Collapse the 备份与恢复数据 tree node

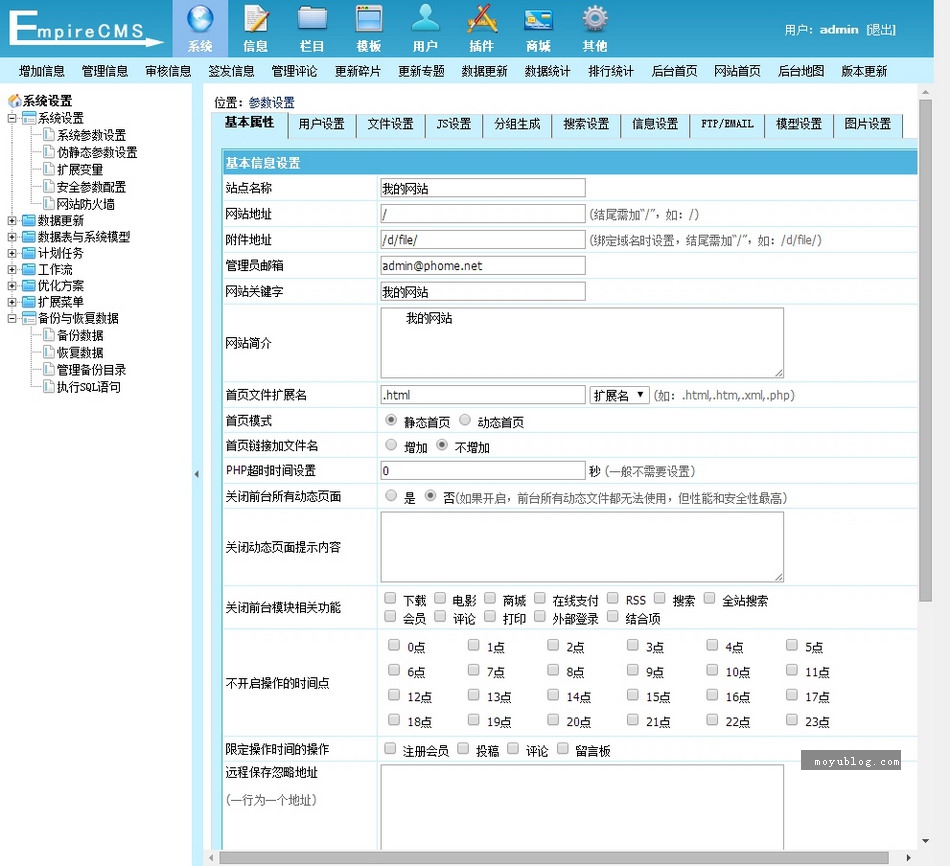pyautogui.click(x=12, y=318)
